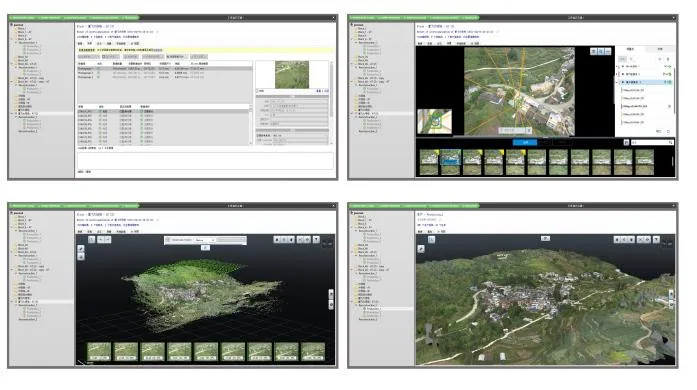This screenshot has height=390, width=697.
Task: Open the photo preview thumbnail in top-left window
Action: pos(292,74)
